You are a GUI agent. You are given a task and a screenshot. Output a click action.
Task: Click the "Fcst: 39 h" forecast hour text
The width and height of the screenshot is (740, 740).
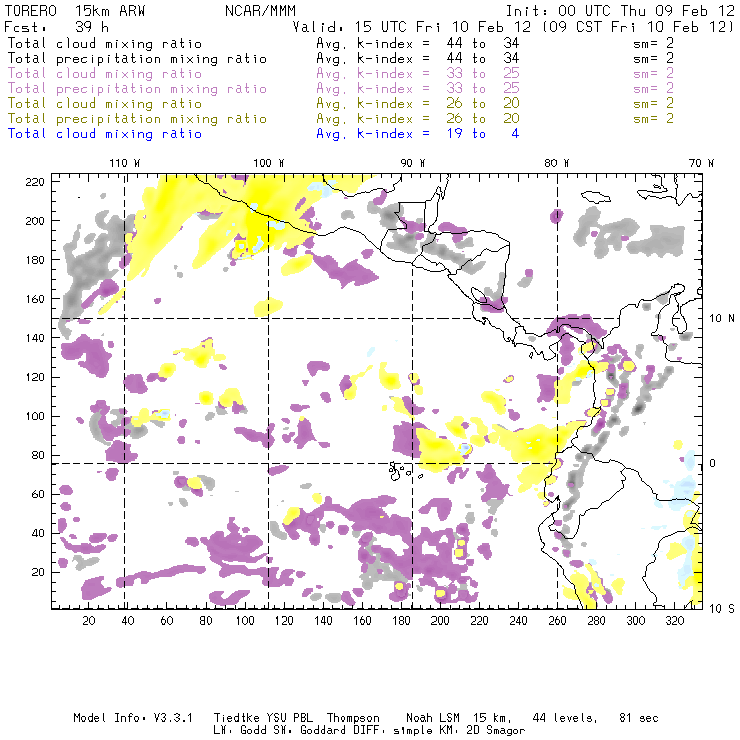point(56,26)
